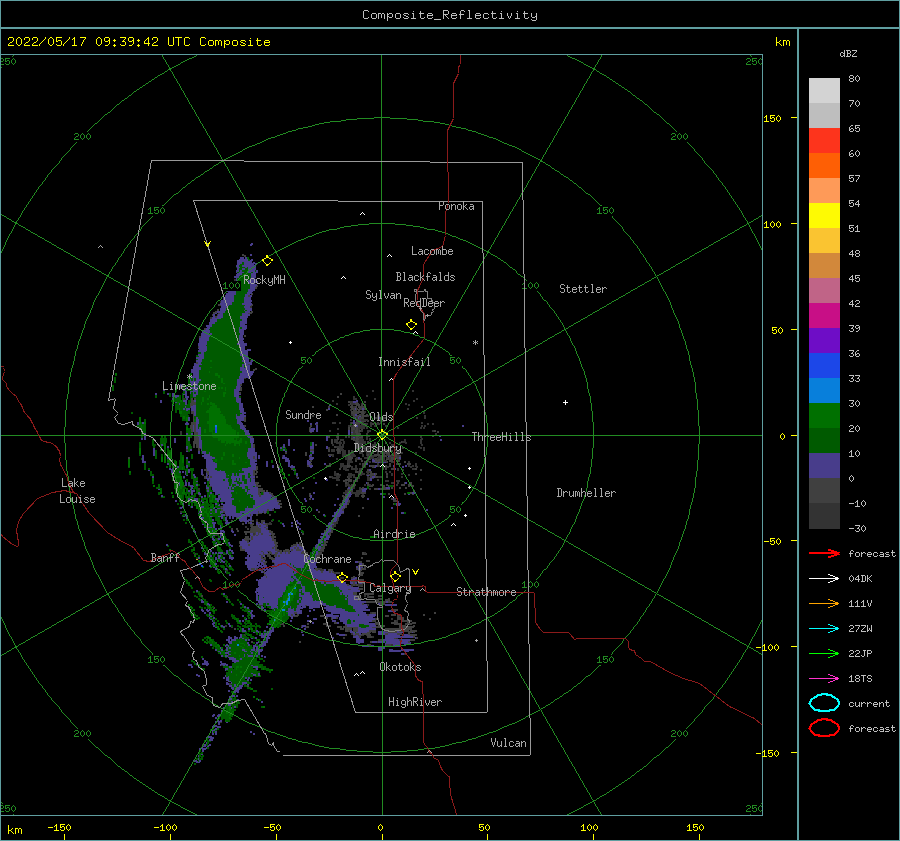The image size is (900, 841).
Task: Select the white 04DK arrow legend icon
Action: pyautogui.click(x=824, y=578)
